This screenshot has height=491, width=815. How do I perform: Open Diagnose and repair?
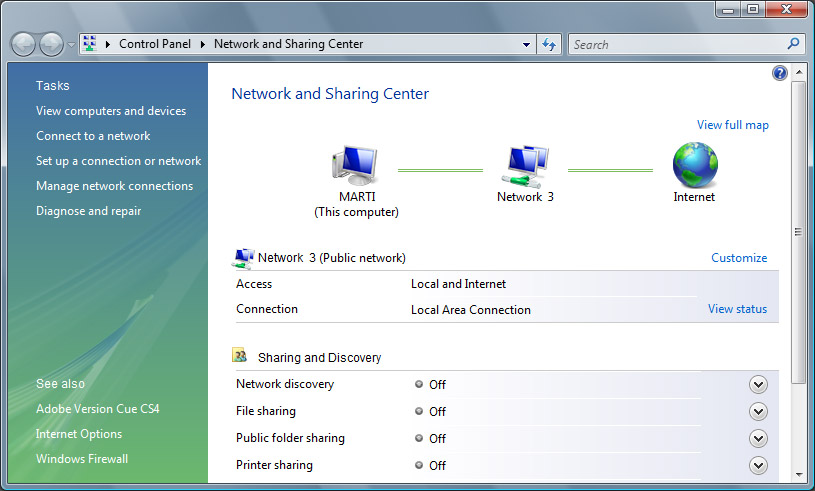pos(88,211)
